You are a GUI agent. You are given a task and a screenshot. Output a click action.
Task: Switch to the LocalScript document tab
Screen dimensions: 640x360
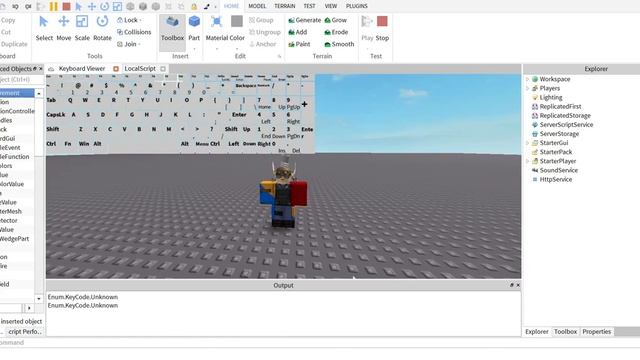point(140,69)
